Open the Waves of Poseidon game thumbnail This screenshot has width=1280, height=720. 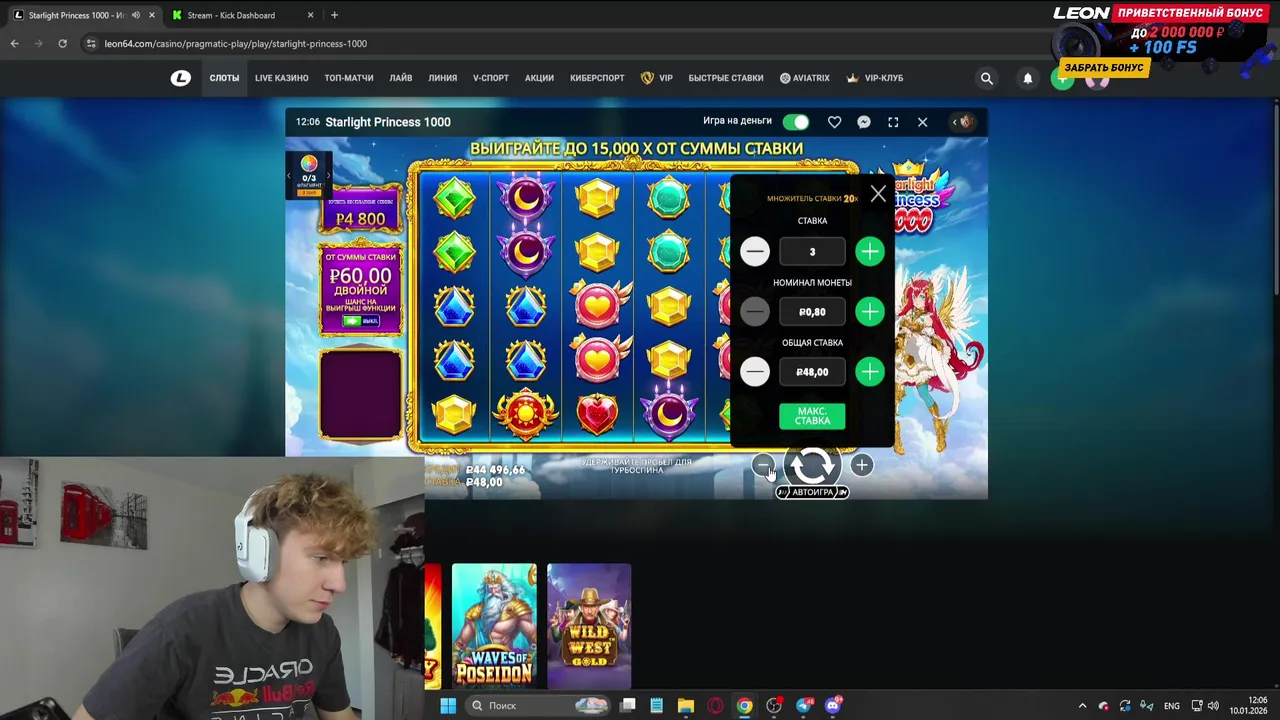point(494,626)
